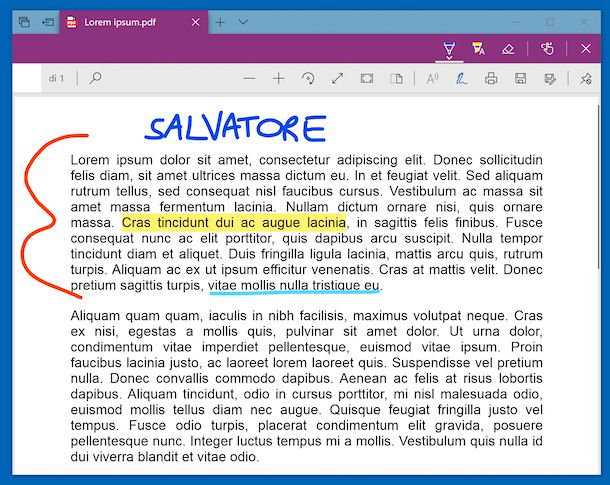Click highlighted text 'Cras tincidunt dui ac augue lacinia'

coord(234,222)
